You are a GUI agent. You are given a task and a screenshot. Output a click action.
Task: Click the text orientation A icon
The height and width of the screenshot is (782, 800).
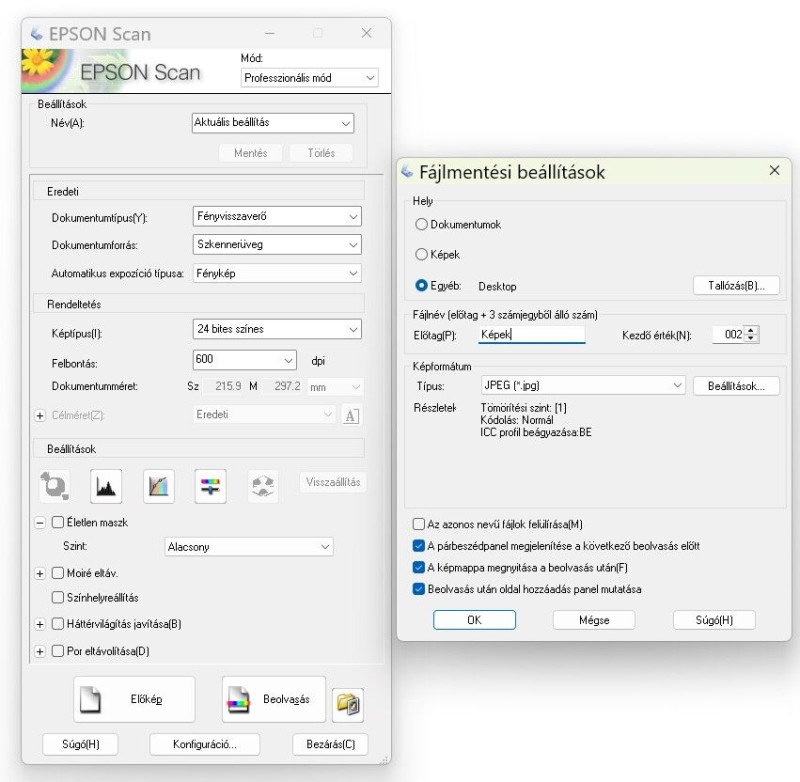tap(351, 416)
